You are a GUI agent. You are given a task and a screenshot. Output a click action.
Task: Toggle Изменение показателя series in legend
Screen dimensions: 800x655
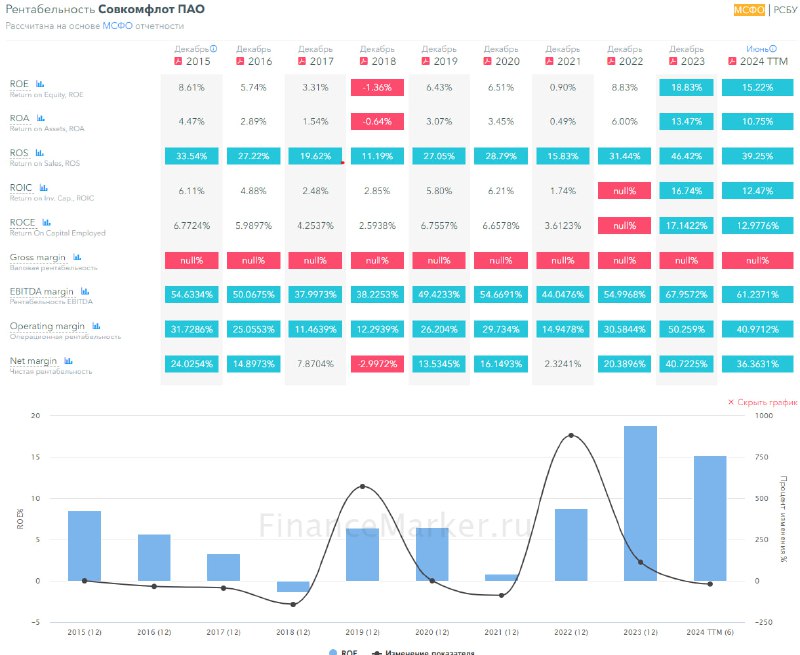pos(423,652)
